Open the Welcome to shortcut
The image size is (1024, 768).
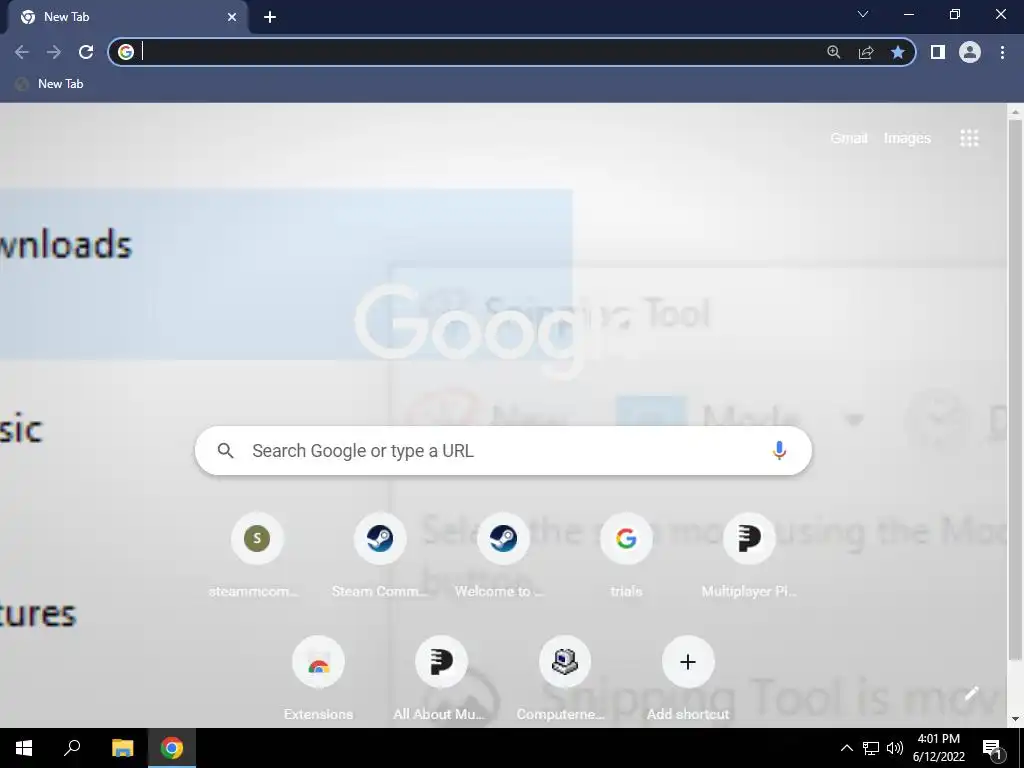(x=503, y=539)
